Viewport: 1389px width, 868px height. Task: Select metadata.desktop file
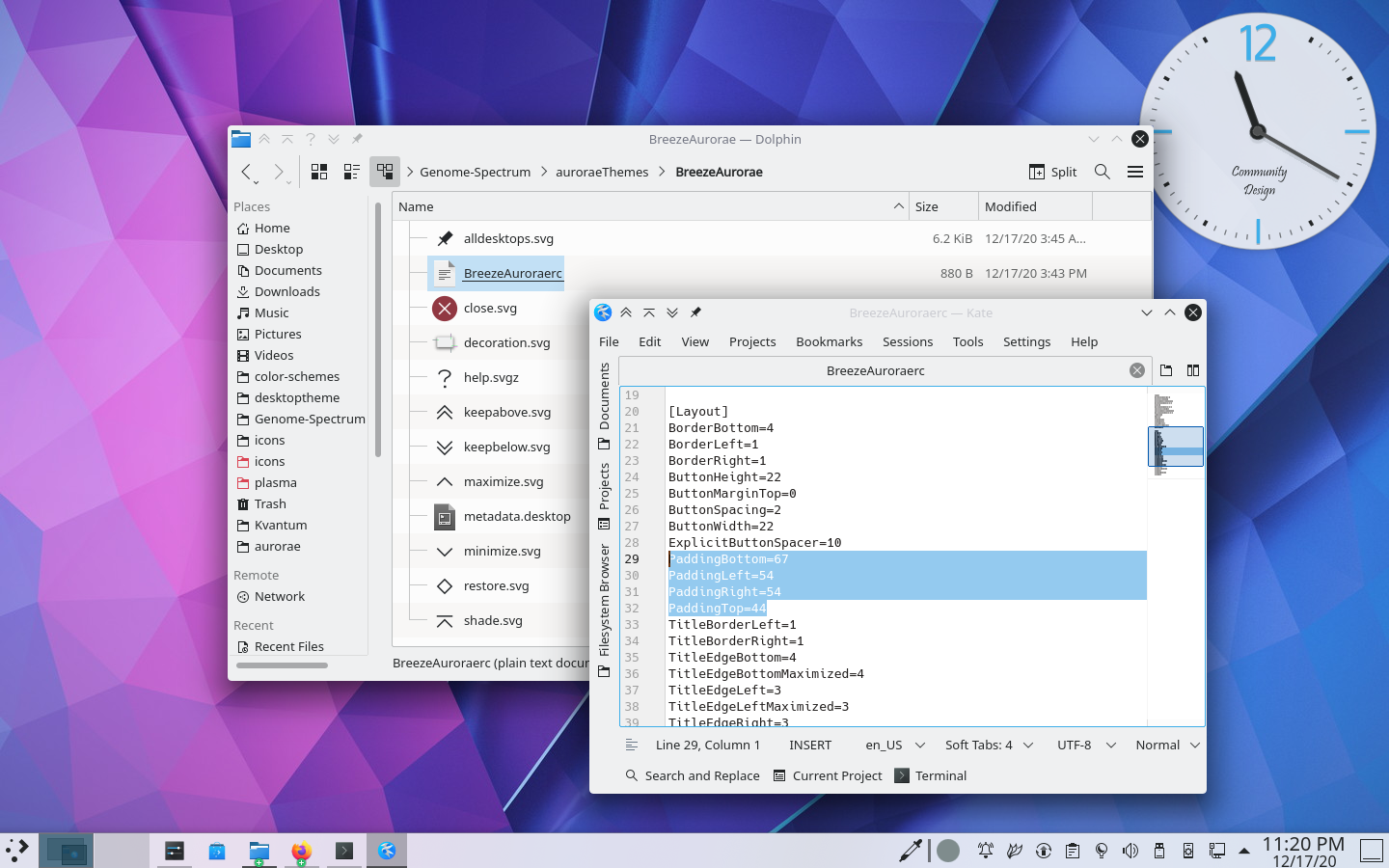point(517,516)
